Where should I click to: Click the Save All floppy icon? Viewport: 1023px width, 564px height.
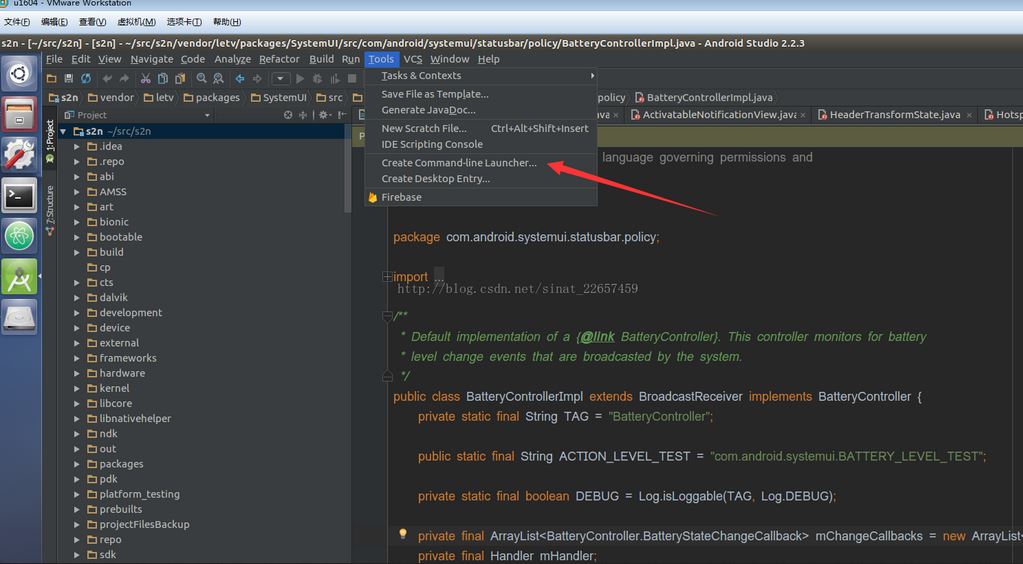(69, 78)
